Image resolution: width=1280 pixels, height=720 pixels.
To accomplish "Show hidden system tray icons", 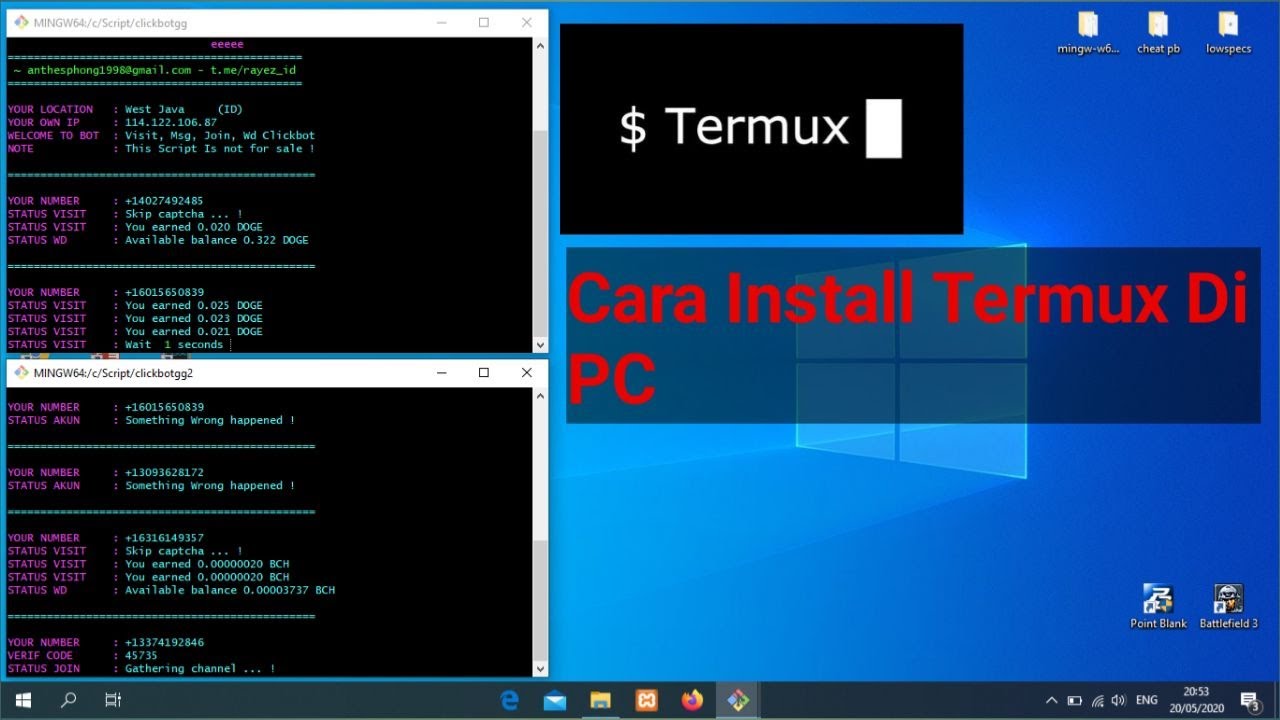I will click(x=1051, y=701).
